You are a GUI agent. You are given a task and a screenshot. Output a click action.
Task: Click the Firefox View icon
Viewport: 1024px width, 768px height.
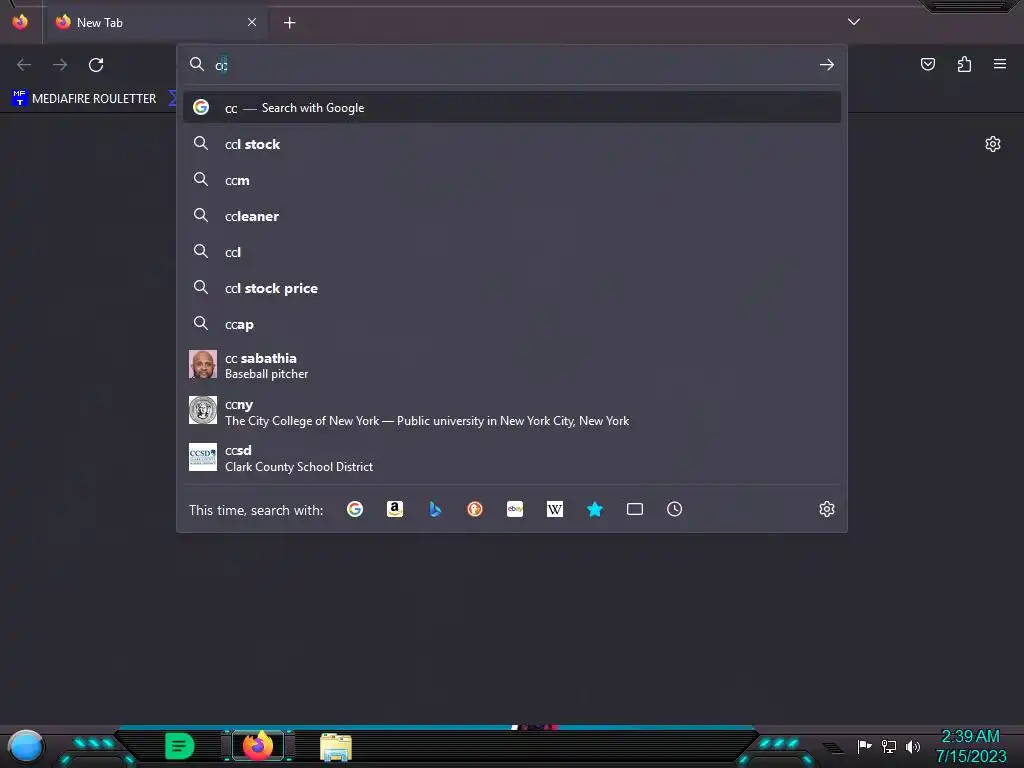coord(20,22)
